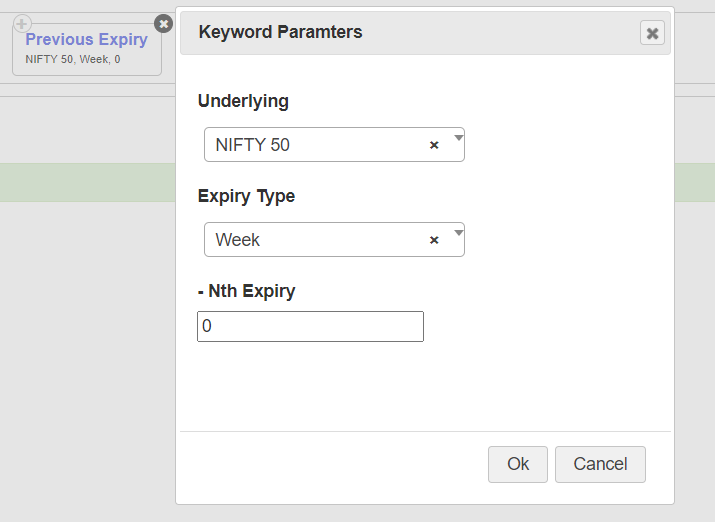Click the 'NIFTY 50, Week, 0' parameter summary
This screenshot has width=715, height=522.
[73, 59]
